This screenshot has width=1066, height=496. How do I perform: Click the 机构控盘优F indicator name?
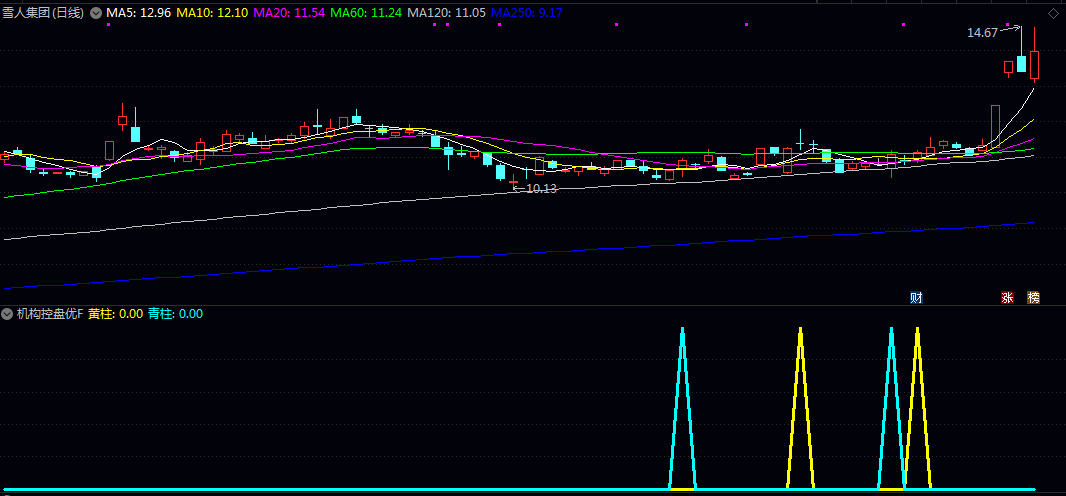tap(50, 314)
